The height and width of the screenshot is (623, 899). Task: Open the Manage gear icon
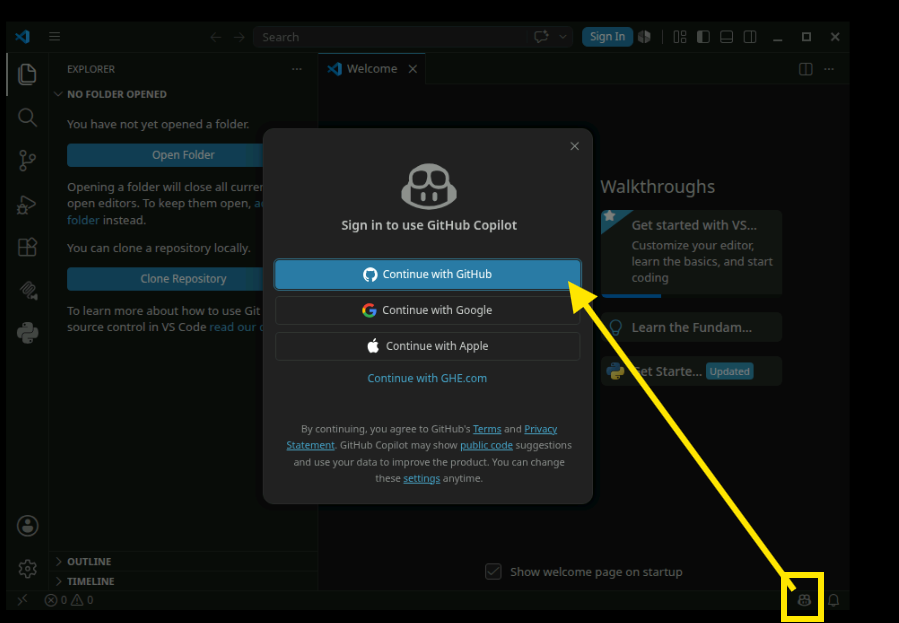click(x=27, y=569)
